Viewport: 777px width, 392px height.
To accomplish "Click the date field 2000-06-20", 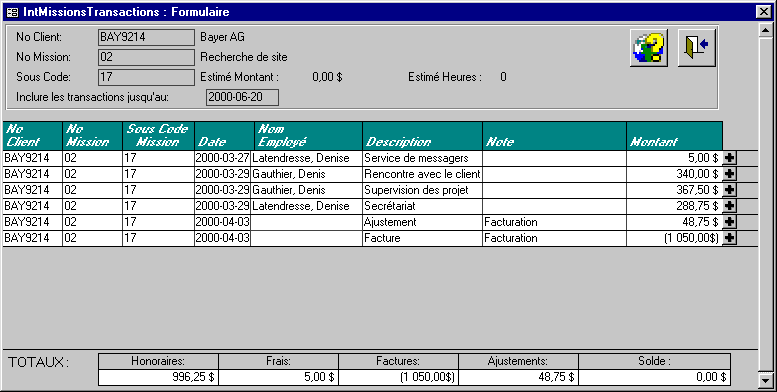I will click(242, 97).
